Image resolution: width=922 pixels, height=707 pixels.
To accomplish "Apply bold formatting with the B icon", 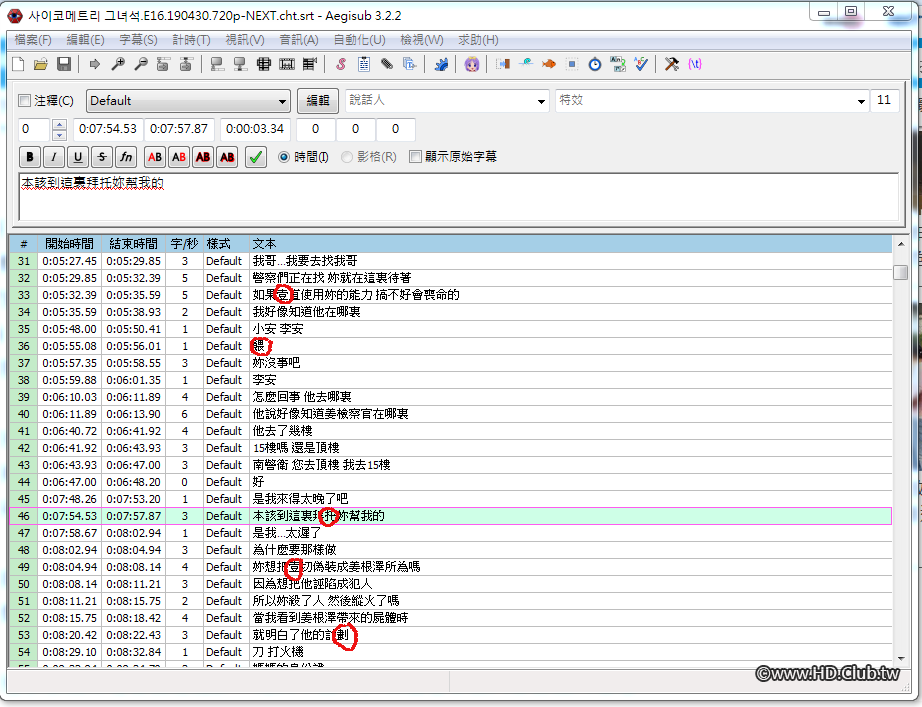I will coord(29,157).
